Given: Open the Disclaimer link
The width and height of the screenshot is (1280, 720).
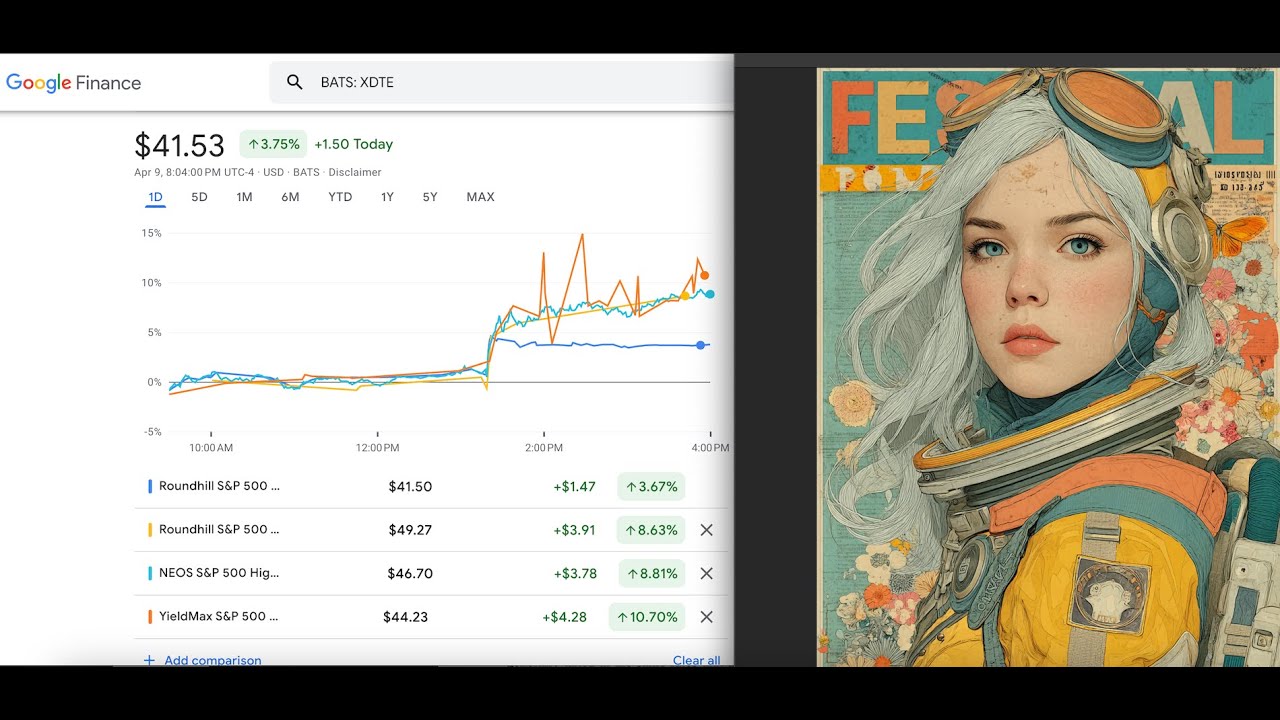Looking at the screenshot, I should (355, 172).
